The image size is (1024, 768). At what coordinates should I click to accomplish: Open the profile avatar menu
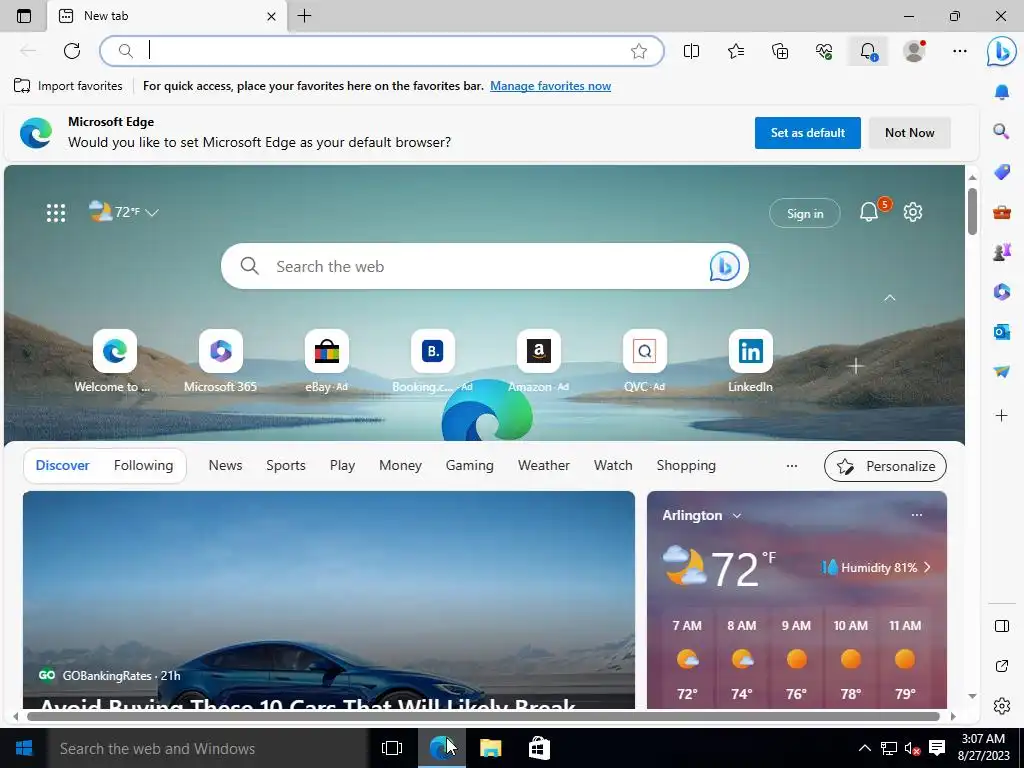click(914, 51)
